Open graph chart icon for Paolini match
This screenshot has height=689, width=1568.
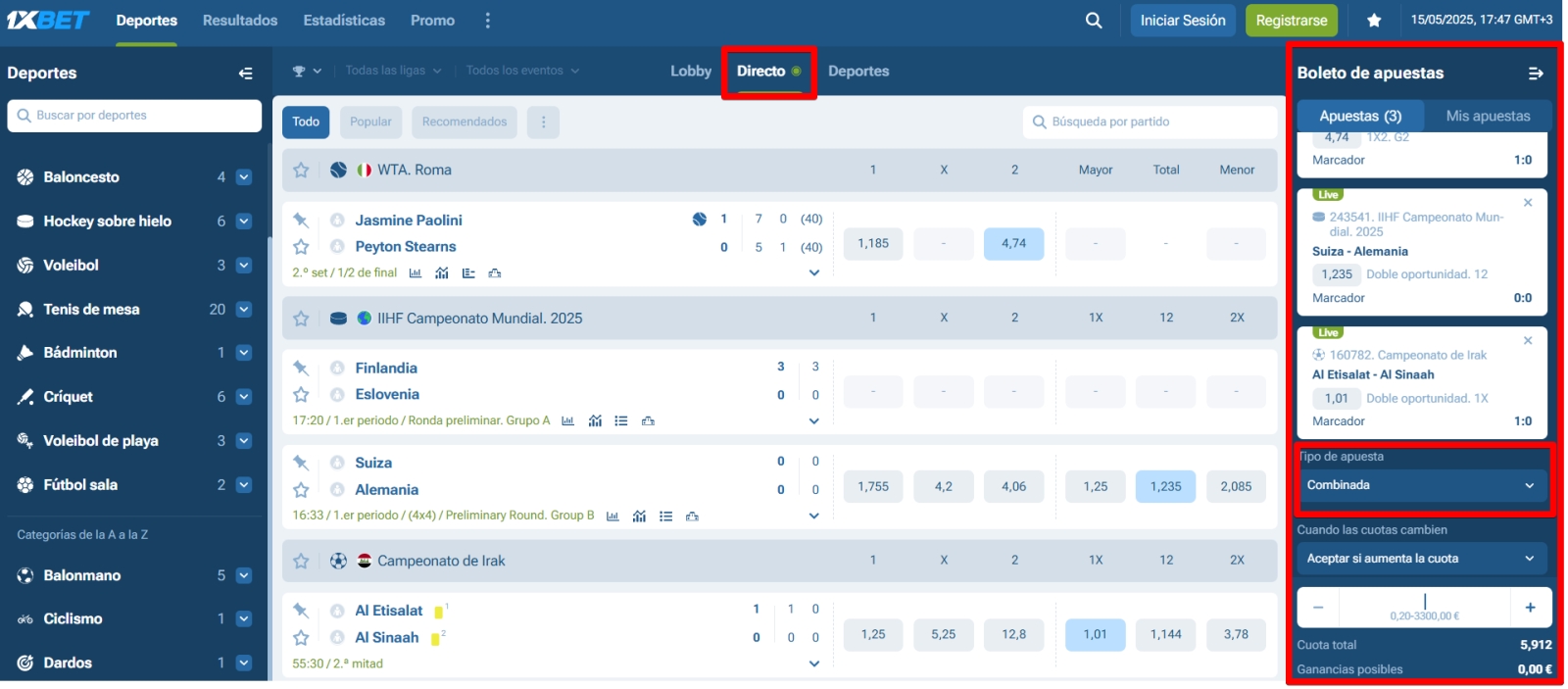click(442, 273)
